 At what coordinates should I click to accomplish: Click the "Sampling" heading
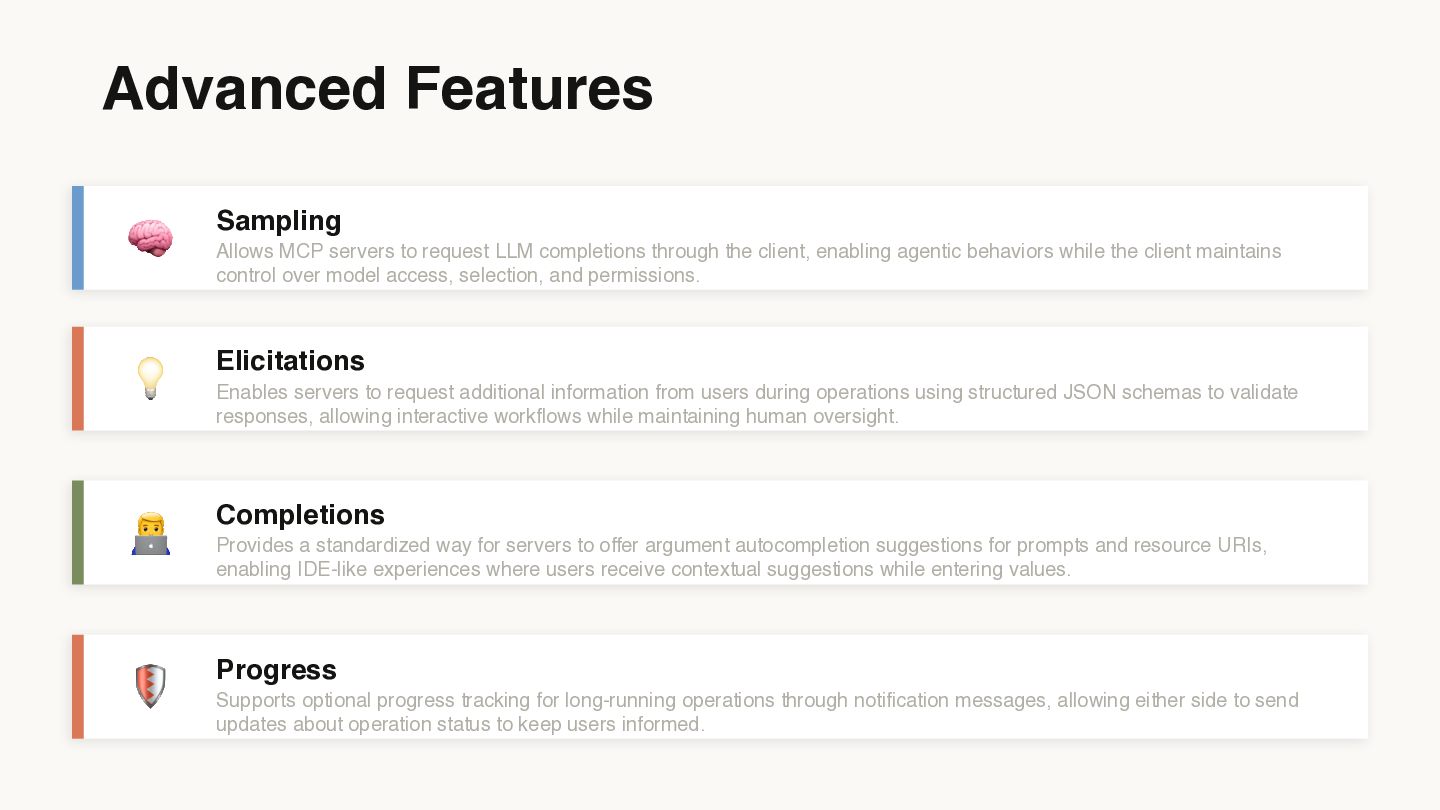click(x=278, y=220)
